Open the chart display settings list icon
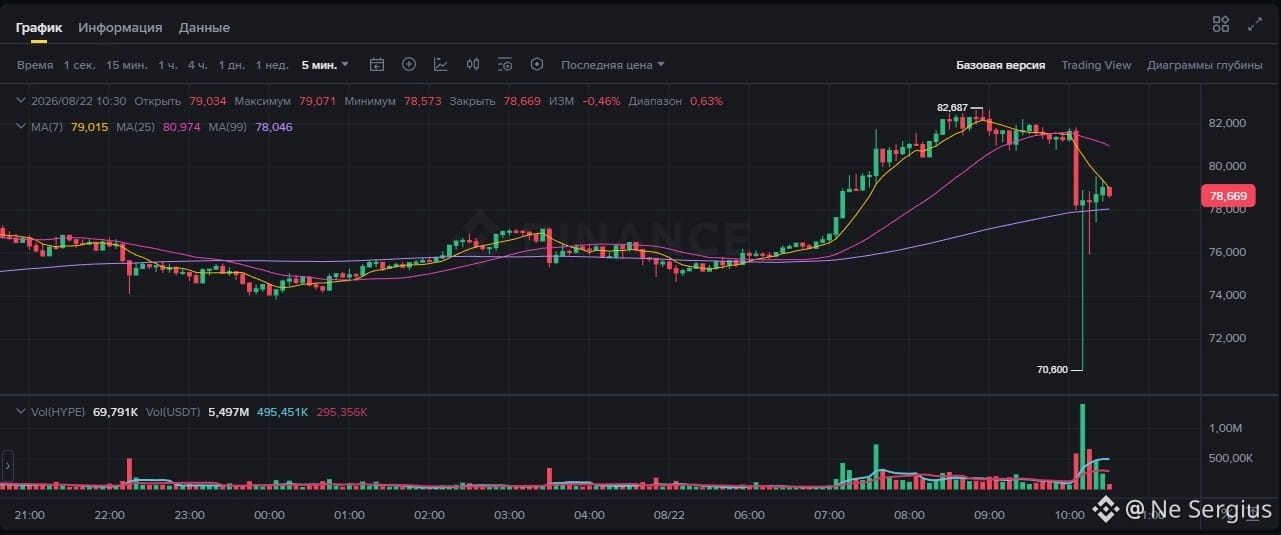 (x=505, y=65)
